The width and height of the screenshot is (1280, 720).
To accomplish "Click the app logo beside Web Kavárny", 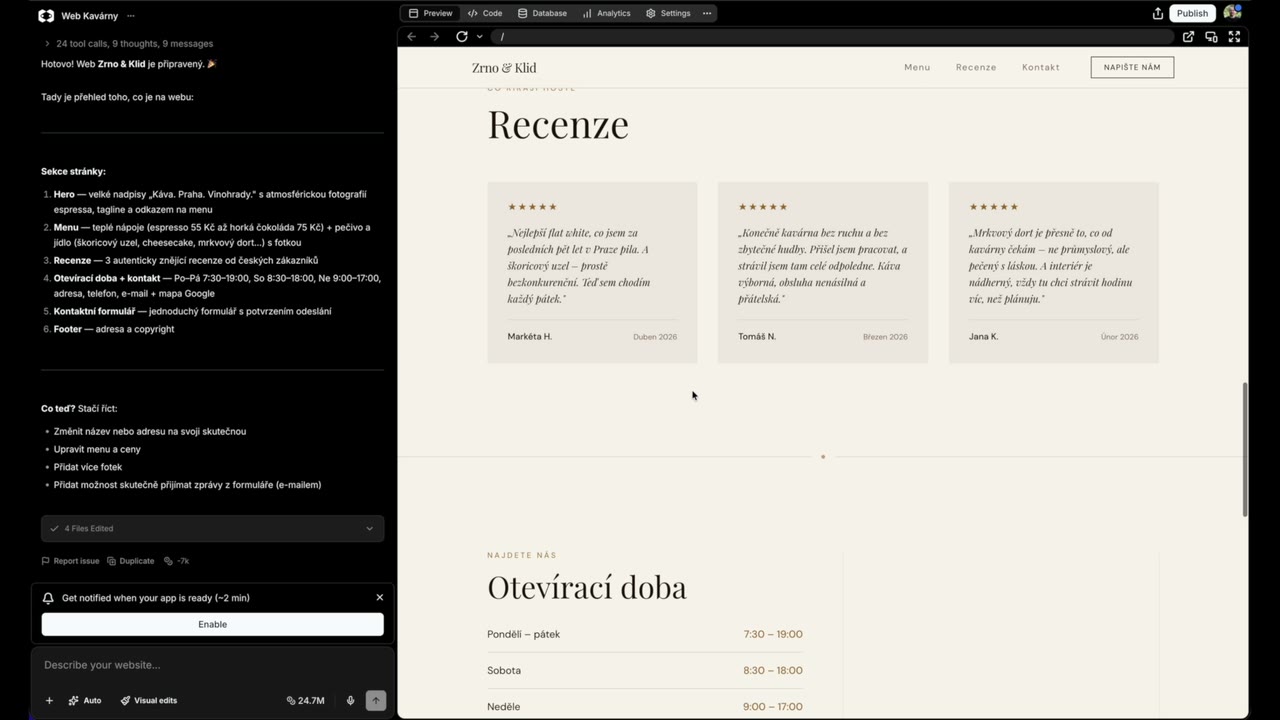I will (x=46, y=16).
